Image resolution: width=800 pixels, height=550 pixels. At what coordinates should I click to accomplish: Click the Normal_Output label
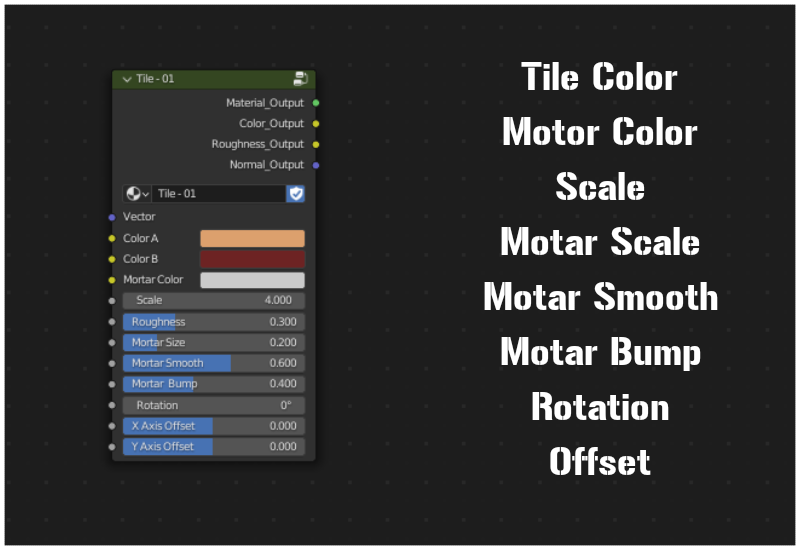pyautogui.click(x=266, y=165)
